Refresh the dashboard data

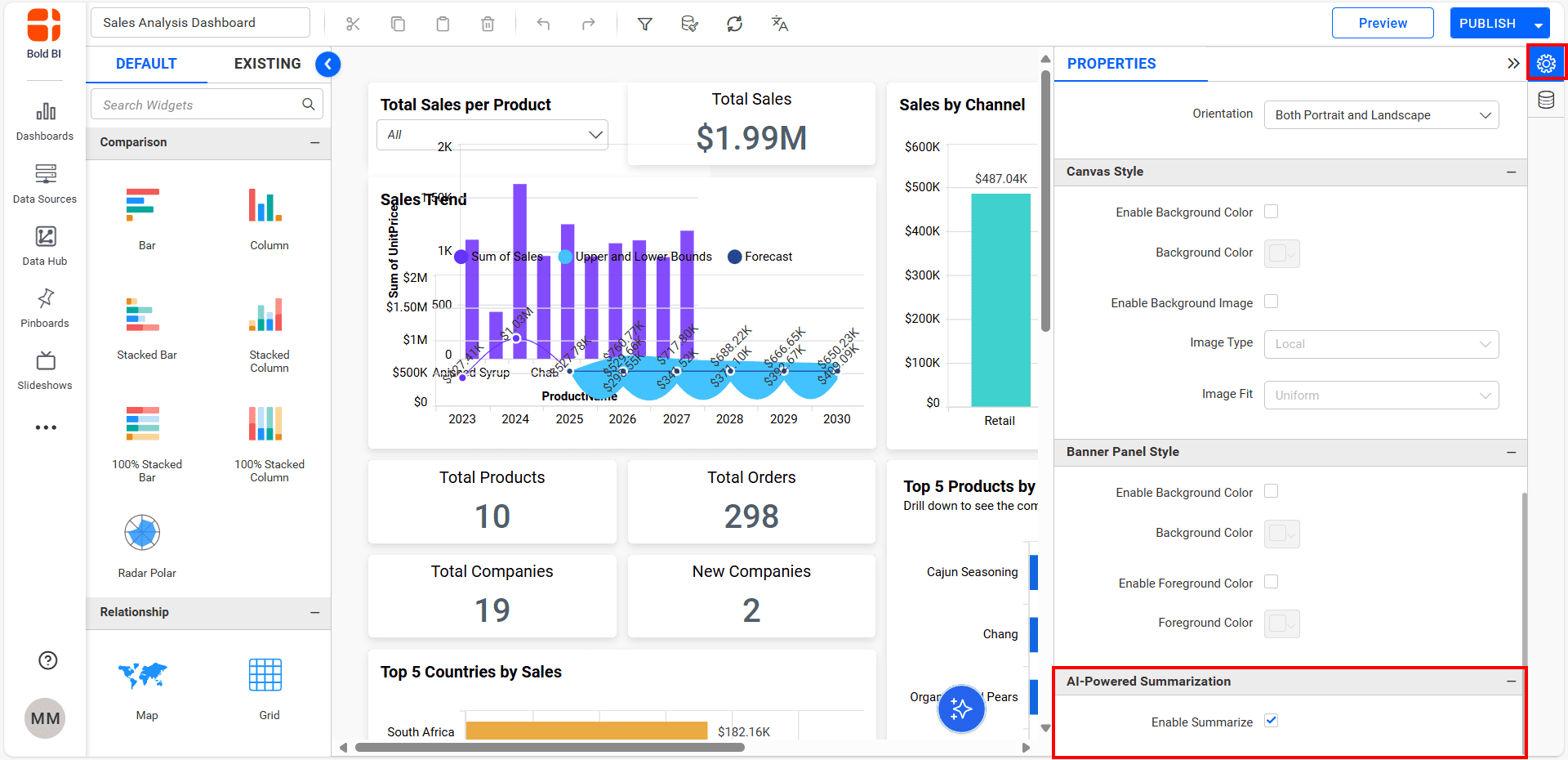tap(734, 24)
